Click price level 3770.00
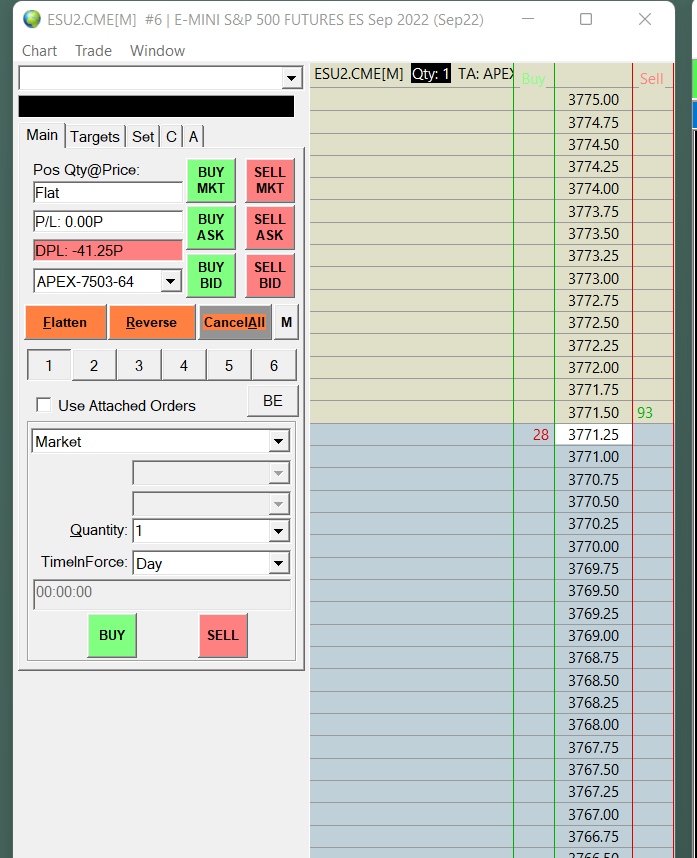Image resolution: width=697 pixels, height=858 pixels. coord(594,547)
